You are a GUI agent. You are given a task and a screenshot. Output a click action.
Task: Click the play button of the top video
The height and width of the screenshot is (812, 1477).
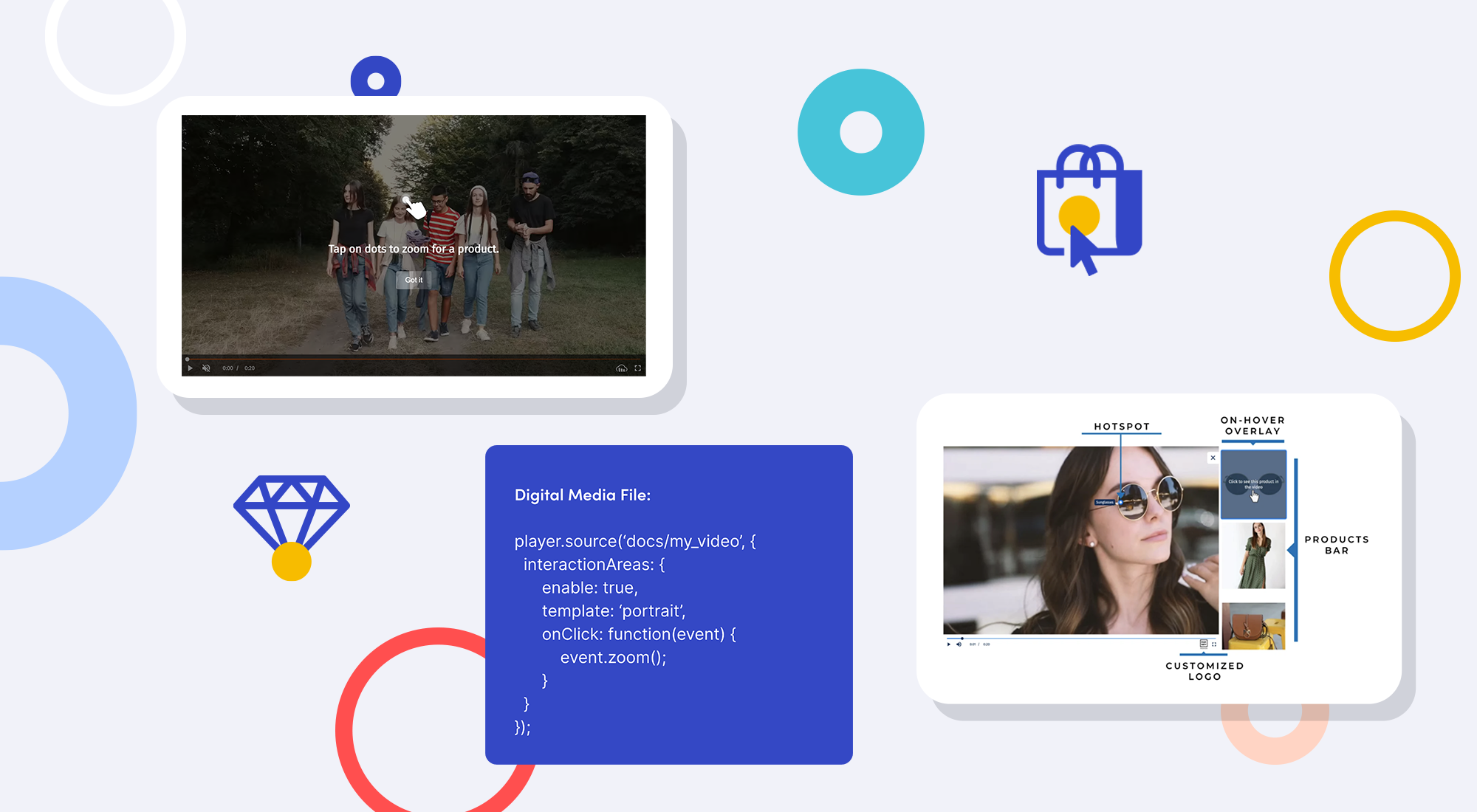(x=189, y=368)
